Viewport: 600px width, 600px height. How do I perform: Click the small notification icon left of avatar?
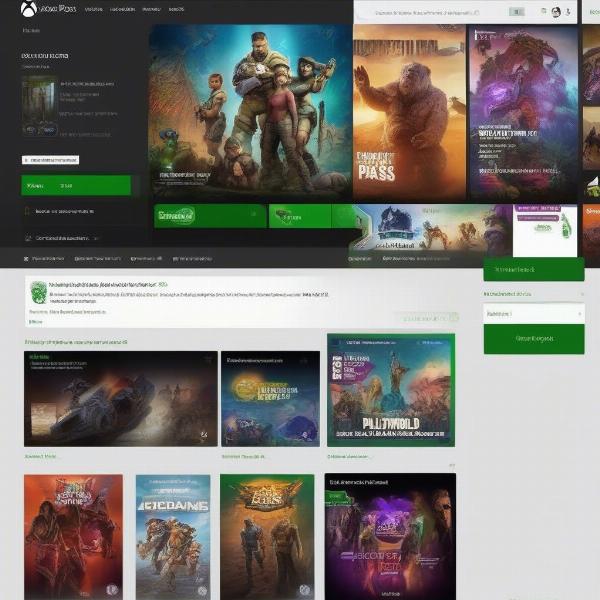544,11
